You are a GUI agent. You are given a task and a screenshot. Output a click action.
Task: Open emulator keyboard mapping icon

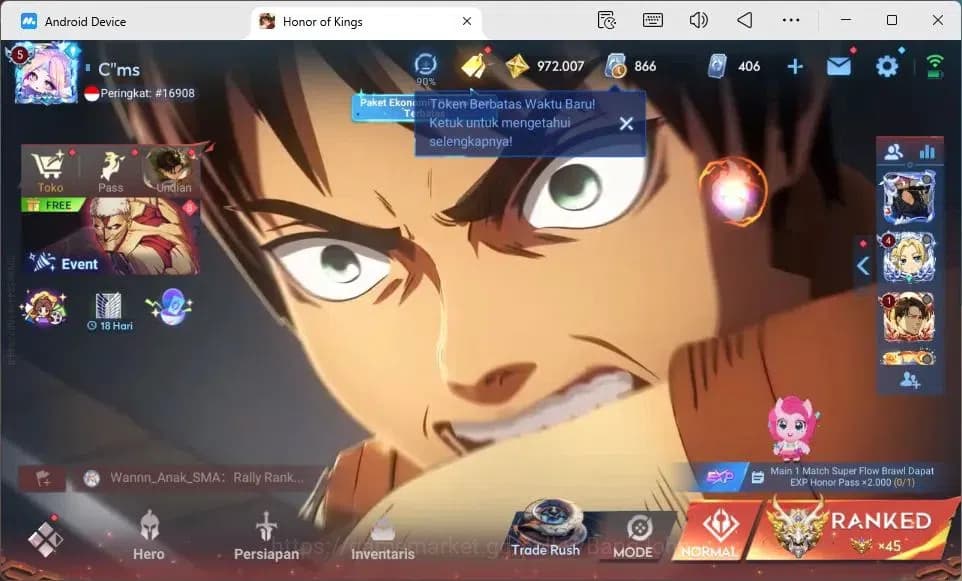point(652,20)
